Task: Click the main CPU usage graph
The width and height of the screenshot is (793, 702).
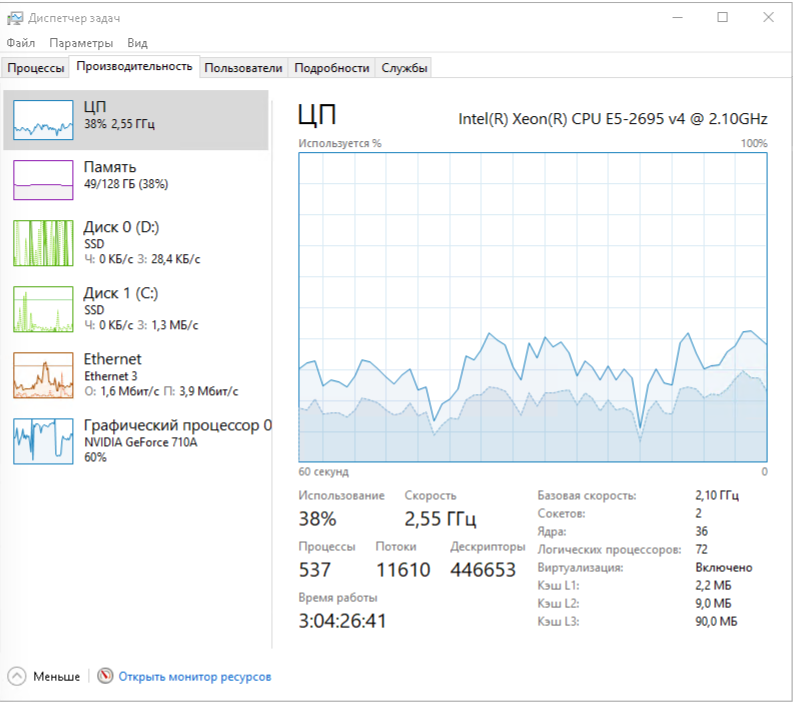Action: (533, 308)
